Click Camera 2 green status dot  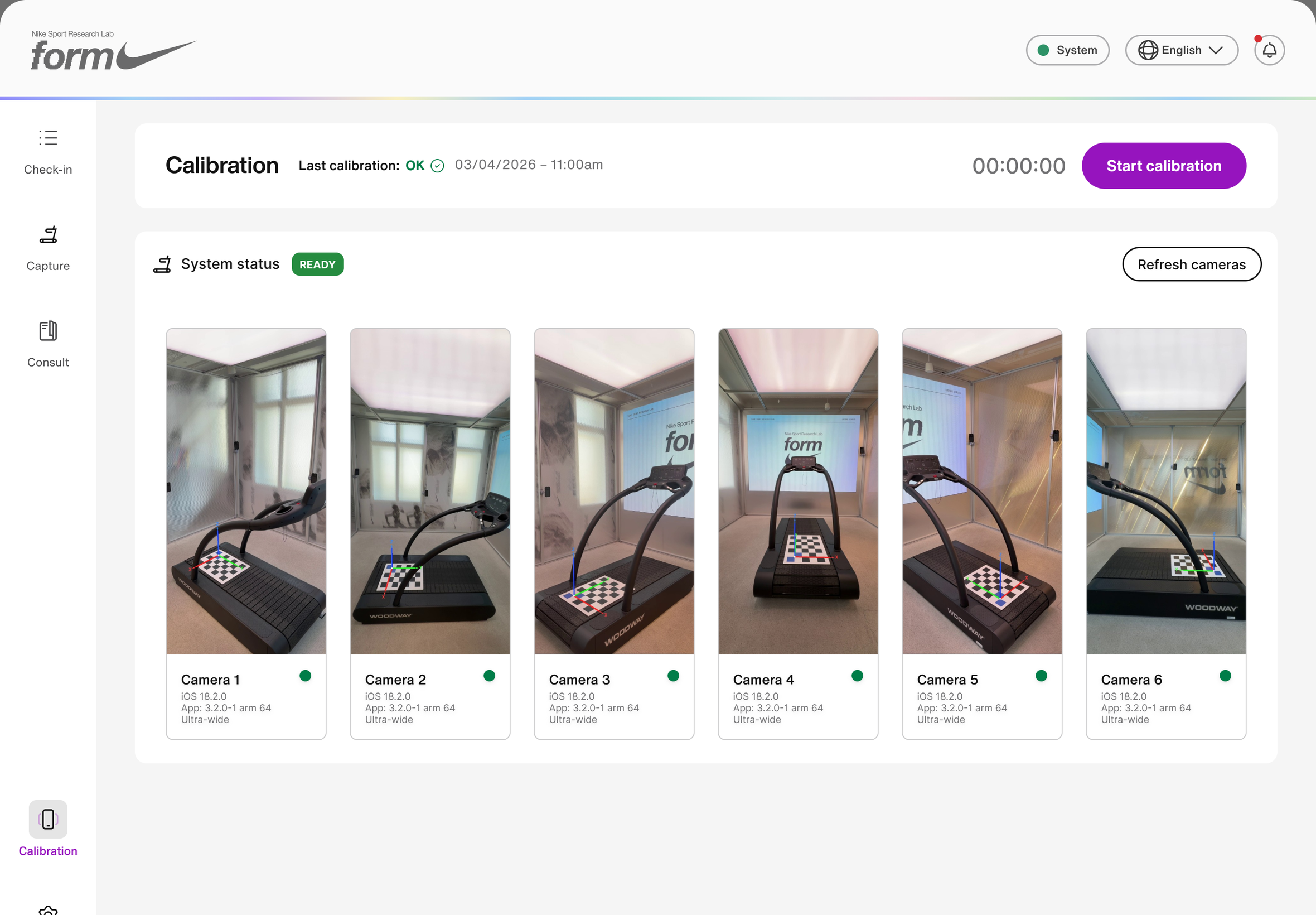(489, 676)
